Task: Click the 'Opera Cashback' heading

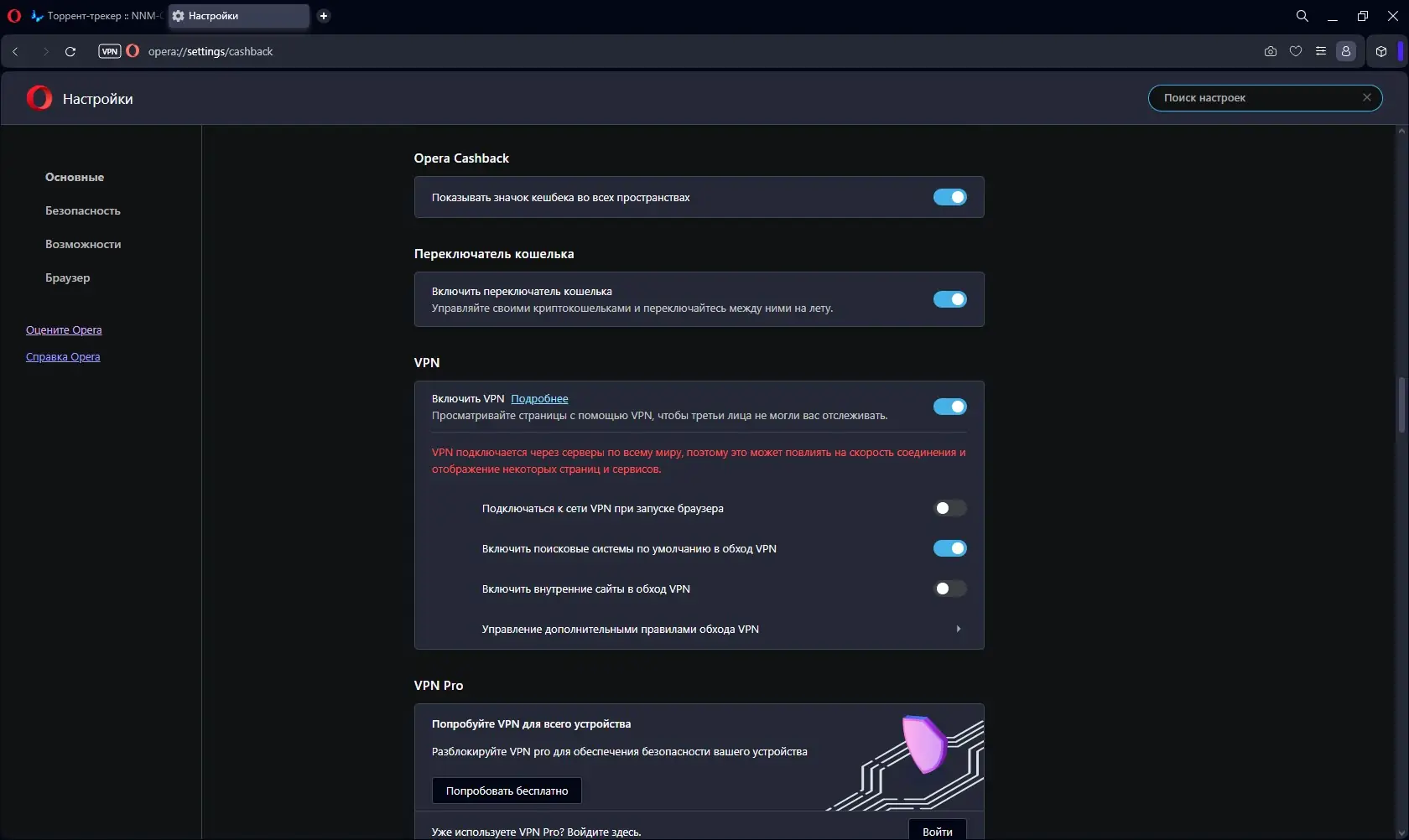Action: (461, 158)
